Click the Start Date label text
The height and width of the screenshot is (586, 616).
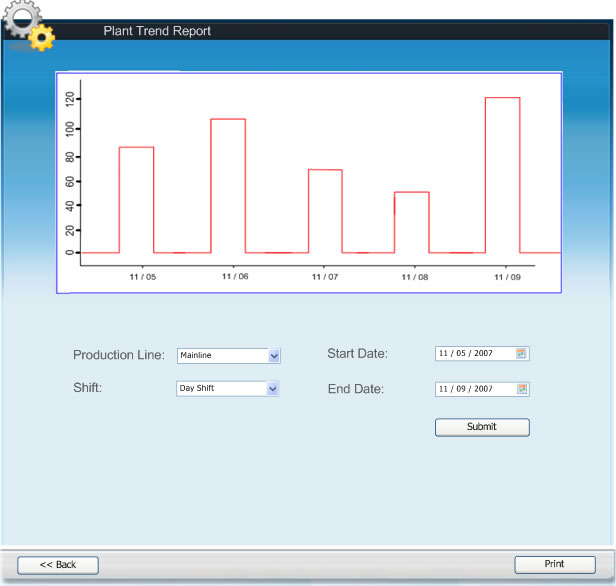(x=357, y=353)
